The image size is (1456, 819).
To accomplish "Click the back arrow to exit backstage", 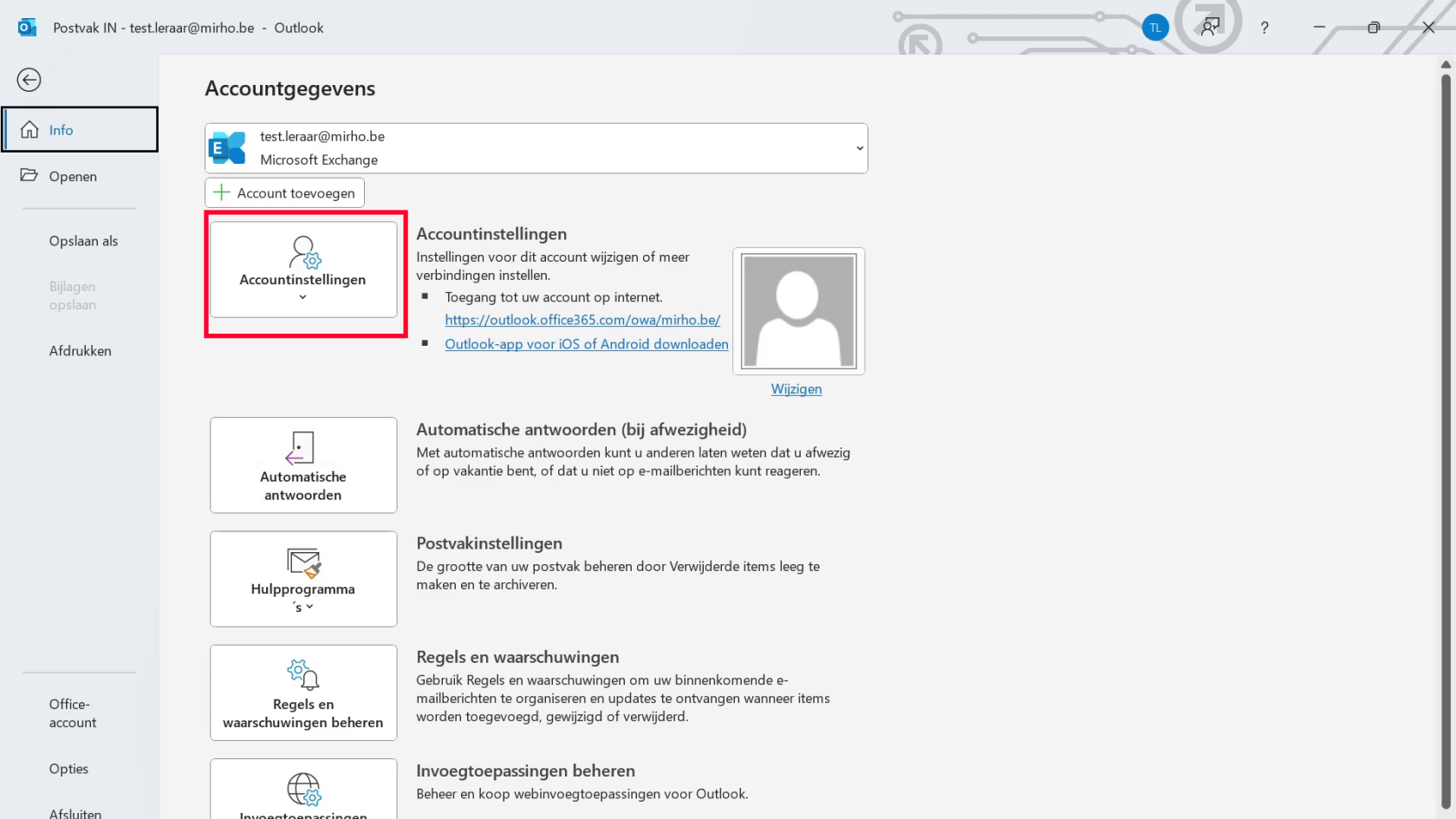I will coord(29,80).
